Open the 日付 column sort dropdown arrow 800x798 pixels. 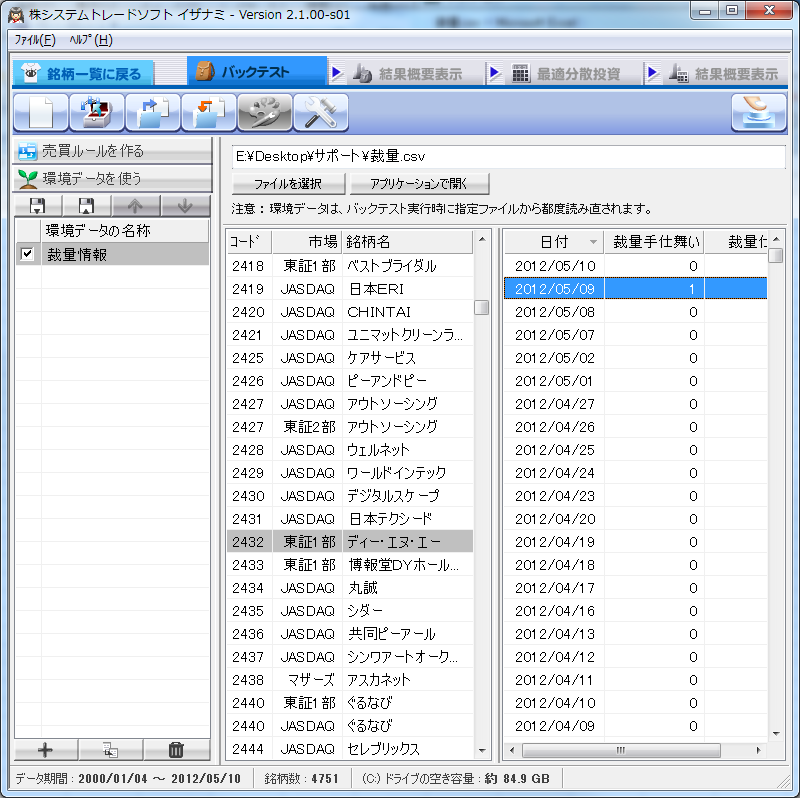click(x=593, y=242)
